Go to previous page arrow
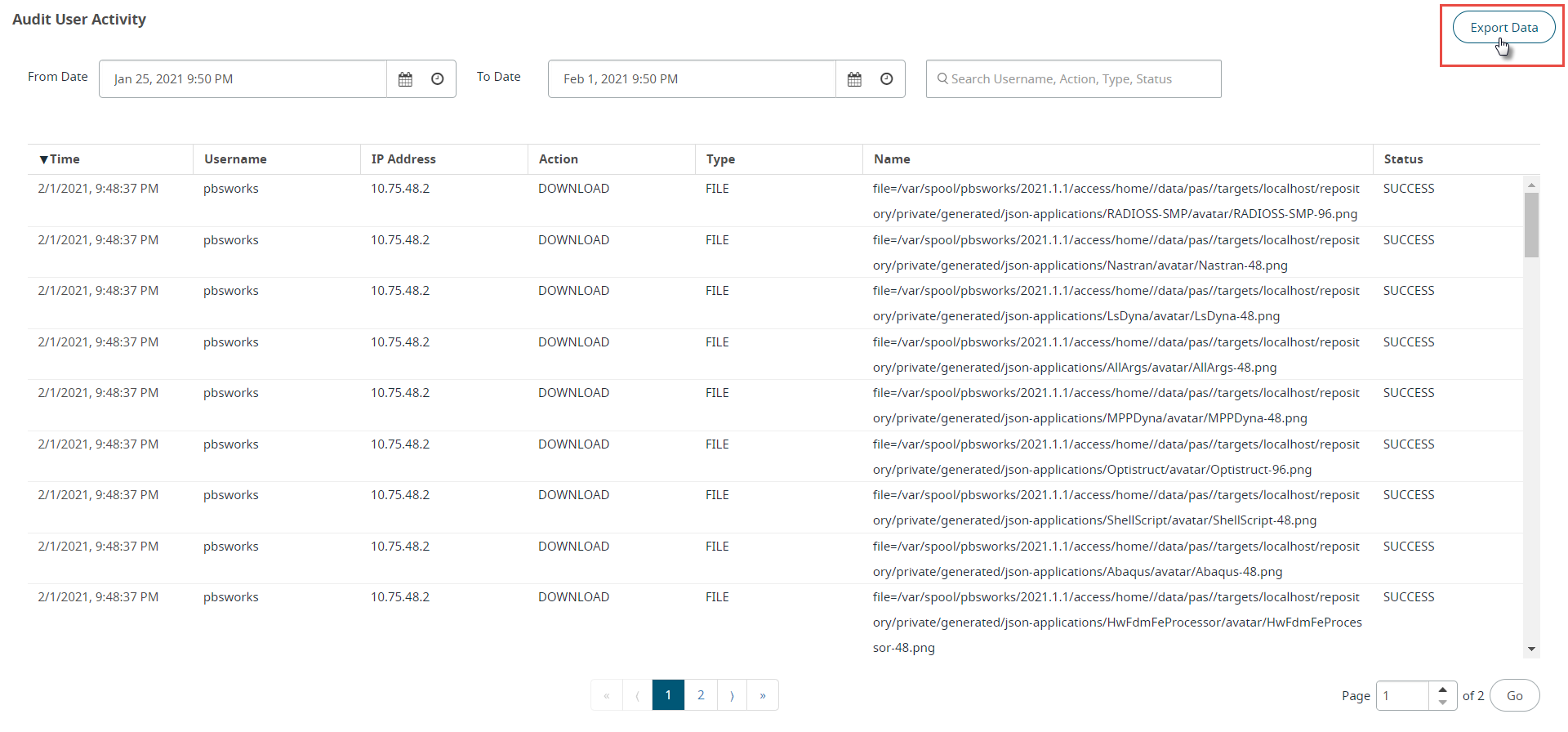This screenshot has width=1568, height=732. click(x=637, y=695)
